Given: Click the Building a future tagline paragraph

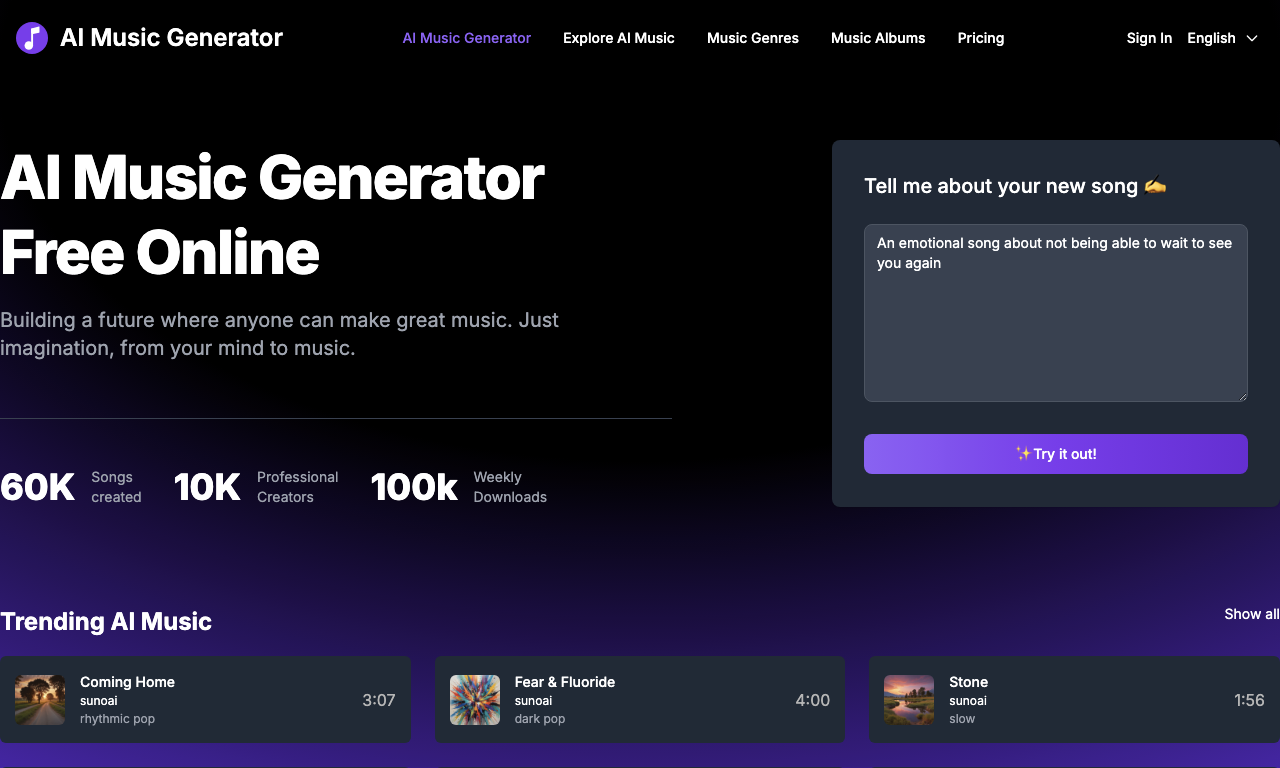Looking at the screenshot, I should [x=280, y=334].
